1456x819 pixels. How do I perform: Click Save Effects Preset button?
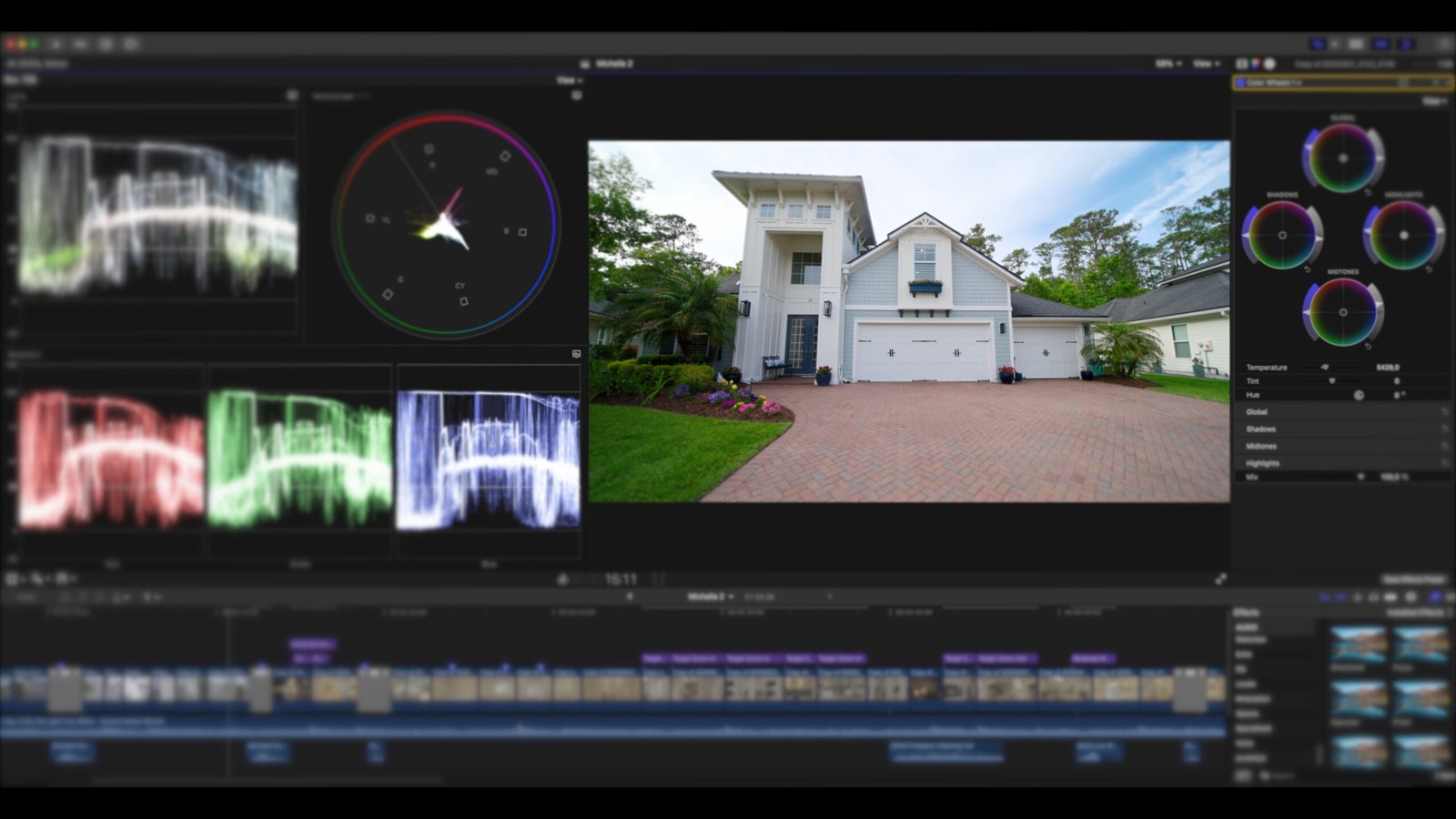click(1413, 579)
